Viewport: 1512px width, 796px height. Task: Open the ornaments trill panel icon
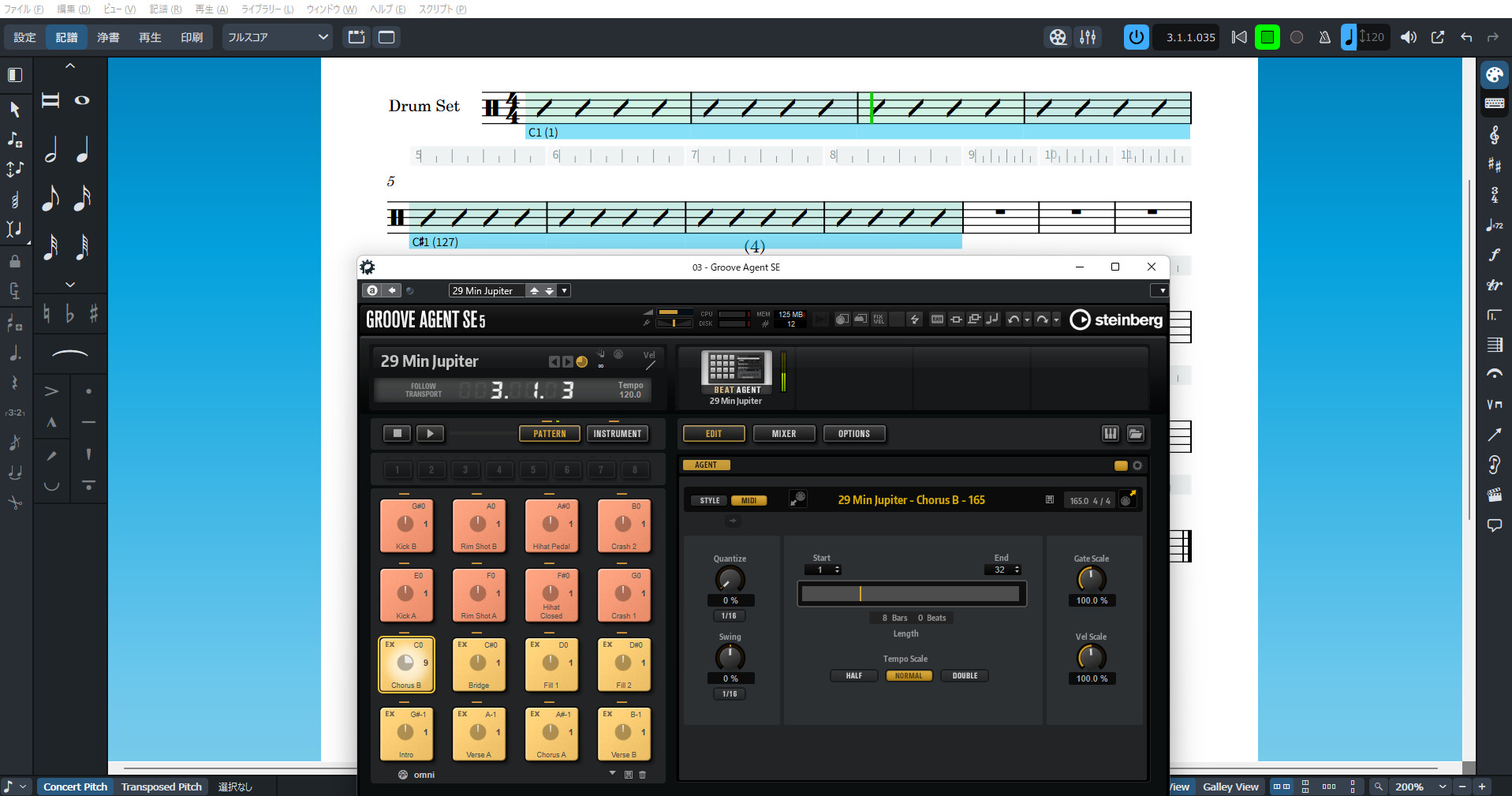coord(1495,285)
